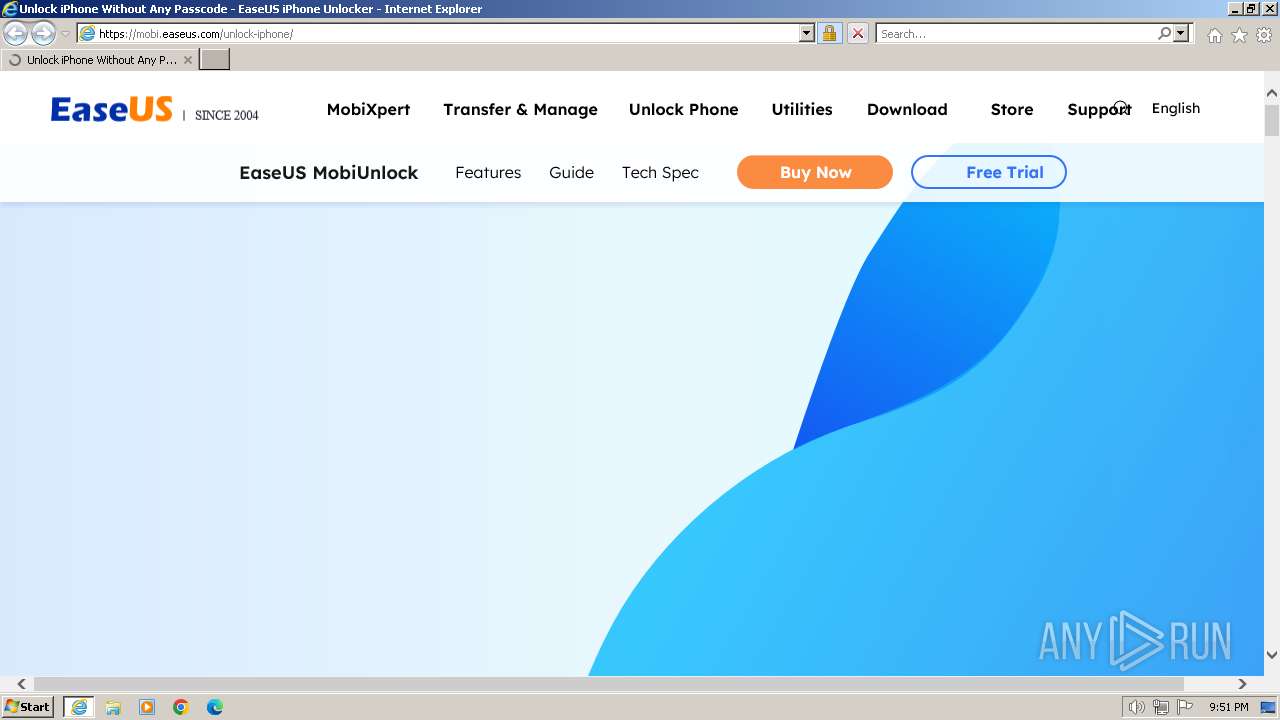Screen dimensions: 1280x720
Task: Click the network tray icon
Action: (x=1161, y=707)
